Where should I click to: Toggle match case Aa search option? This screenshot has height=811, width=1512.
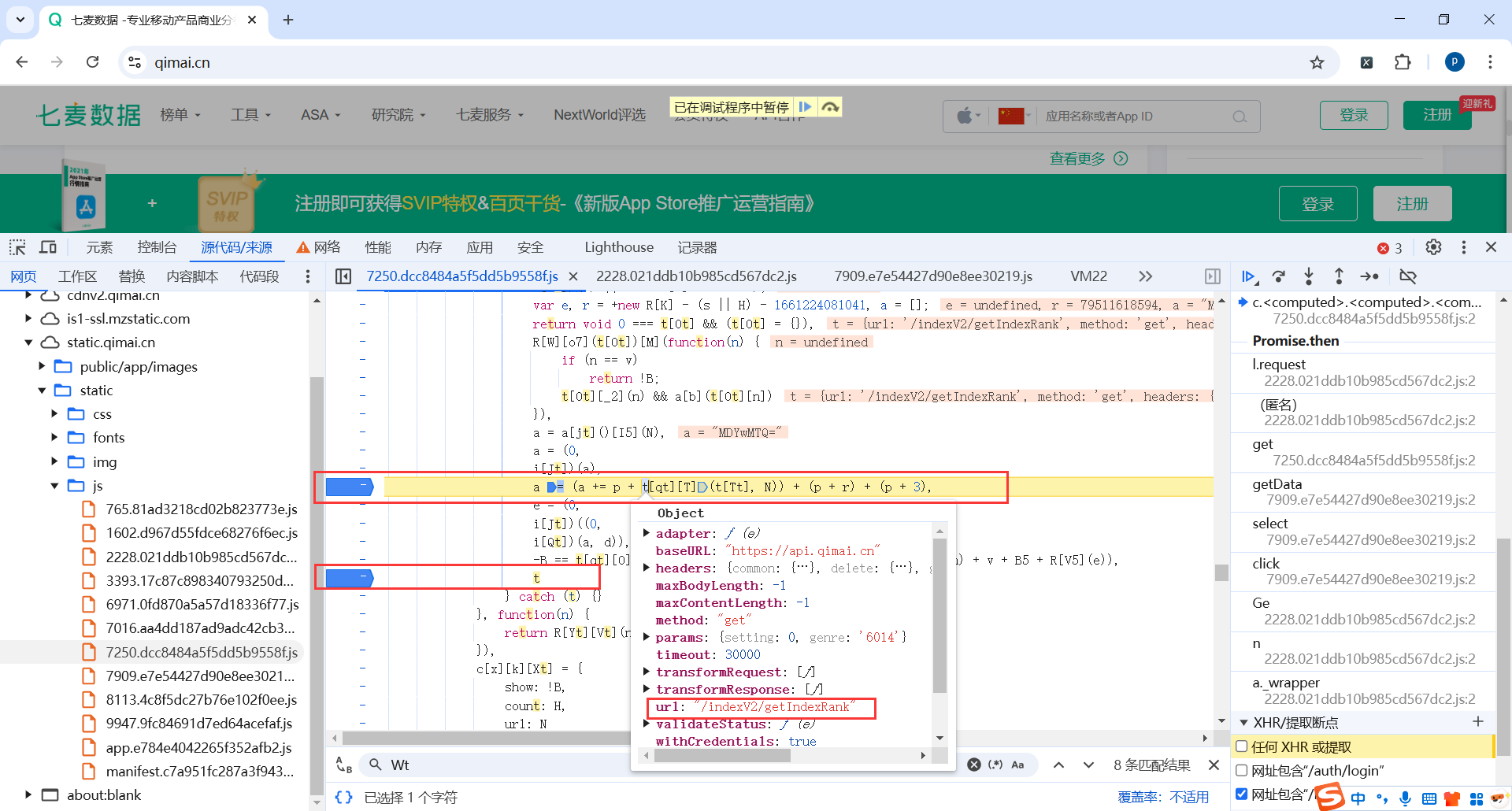tap(1017, 765)
